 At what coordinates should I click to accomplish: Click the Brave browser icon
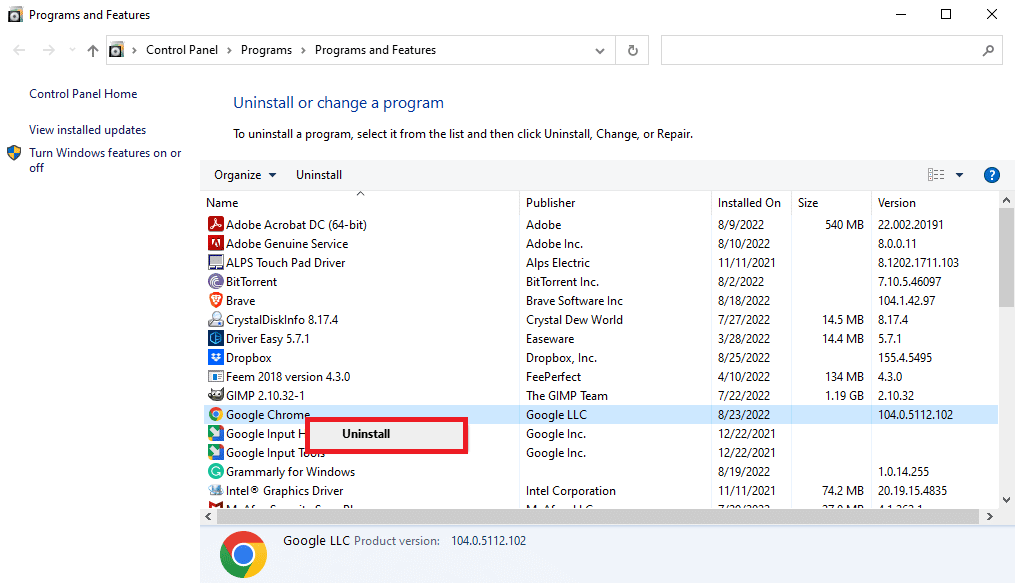point(216,300)
